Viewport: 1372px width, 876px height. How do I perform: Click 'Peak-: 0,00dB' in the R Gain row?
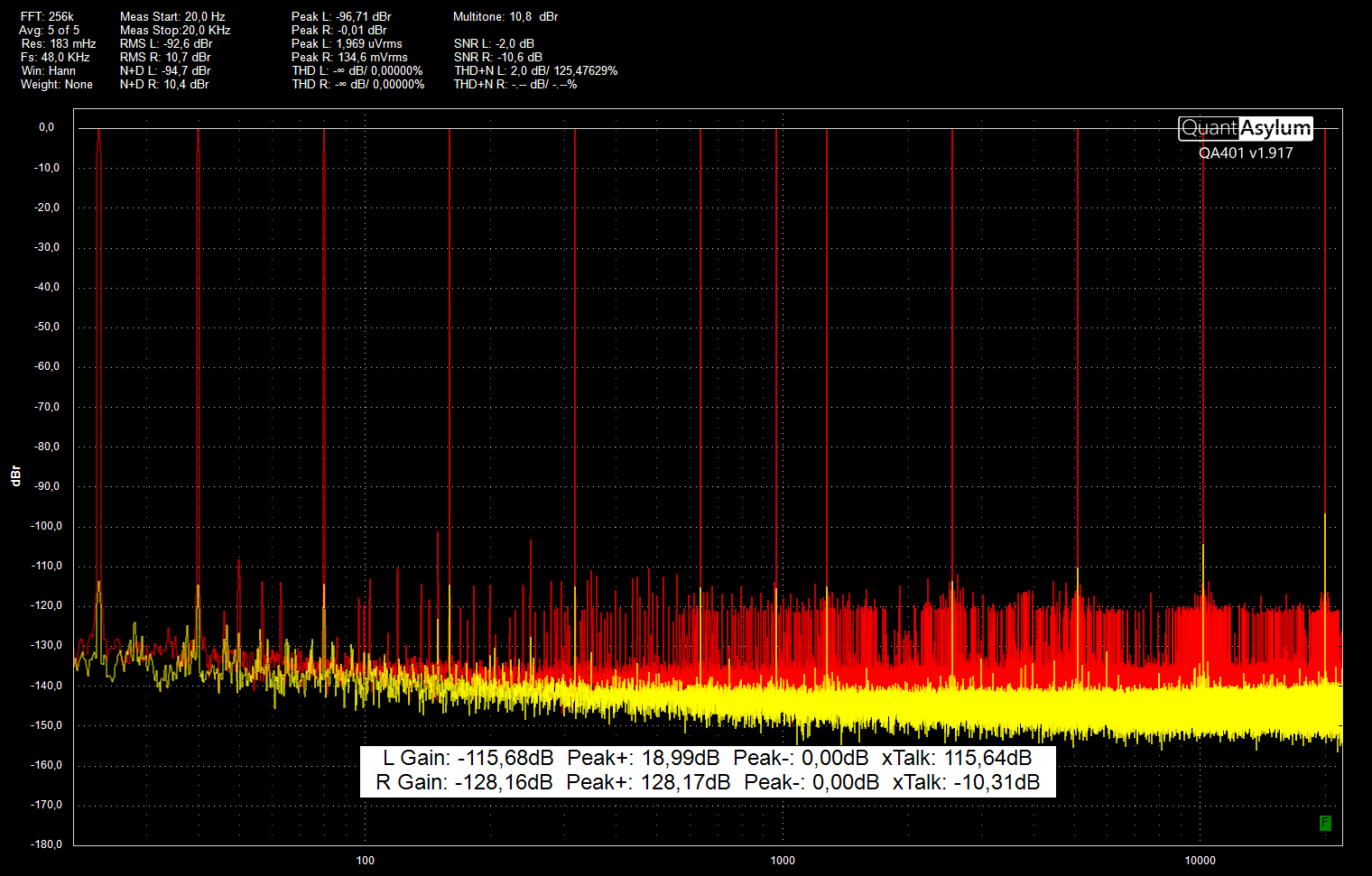(811, 782)
